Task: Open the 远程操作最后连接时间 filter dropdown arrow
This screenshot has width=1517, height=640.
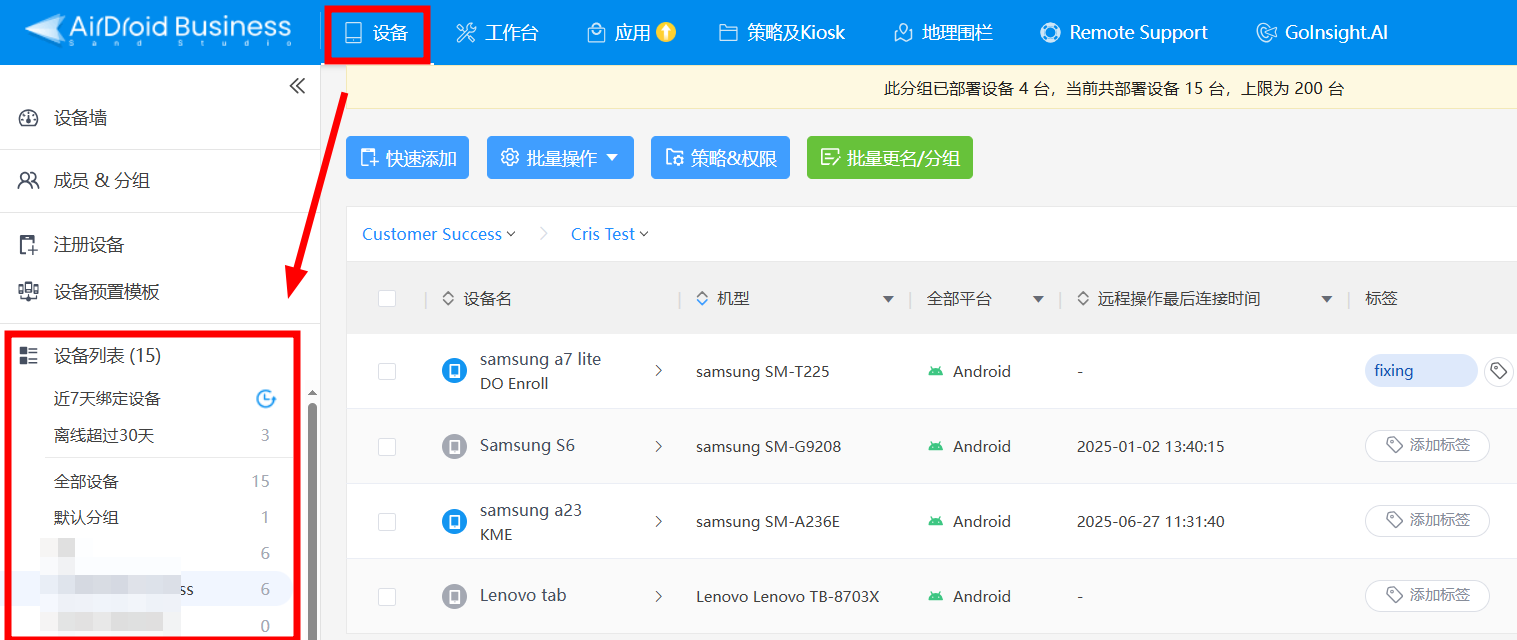Action: [x=1327, y=299]
